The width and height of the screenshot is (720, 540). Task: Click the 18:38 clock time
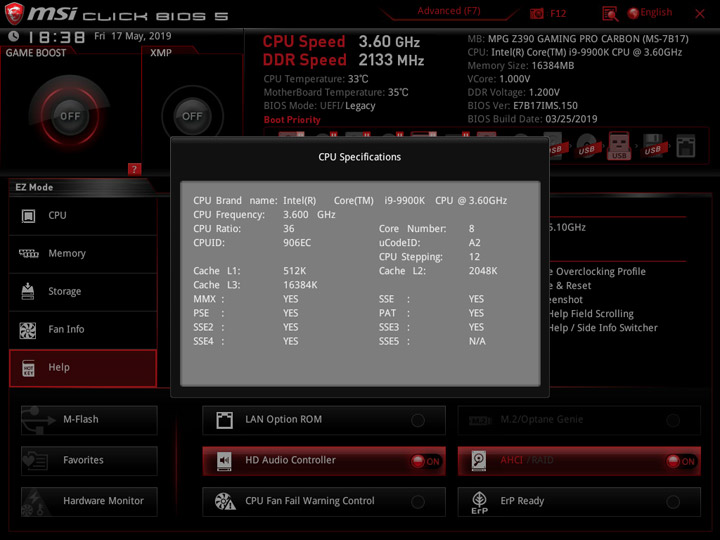57,37
